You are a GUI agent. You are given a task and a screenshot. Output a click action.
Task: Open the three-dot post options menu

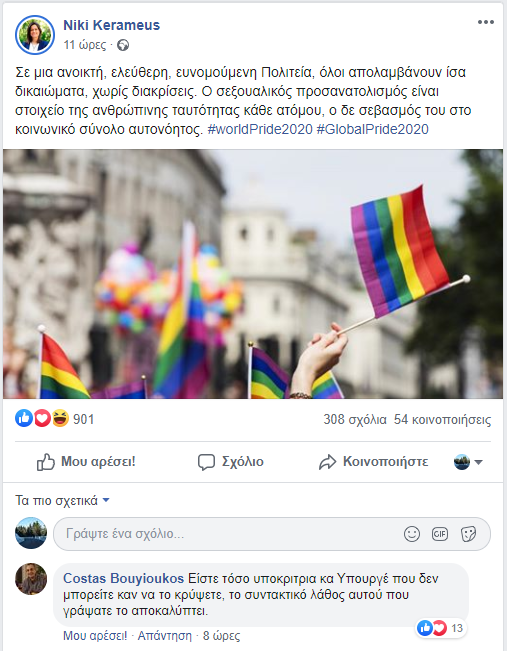pyautogui.click(x=485, y=22)
